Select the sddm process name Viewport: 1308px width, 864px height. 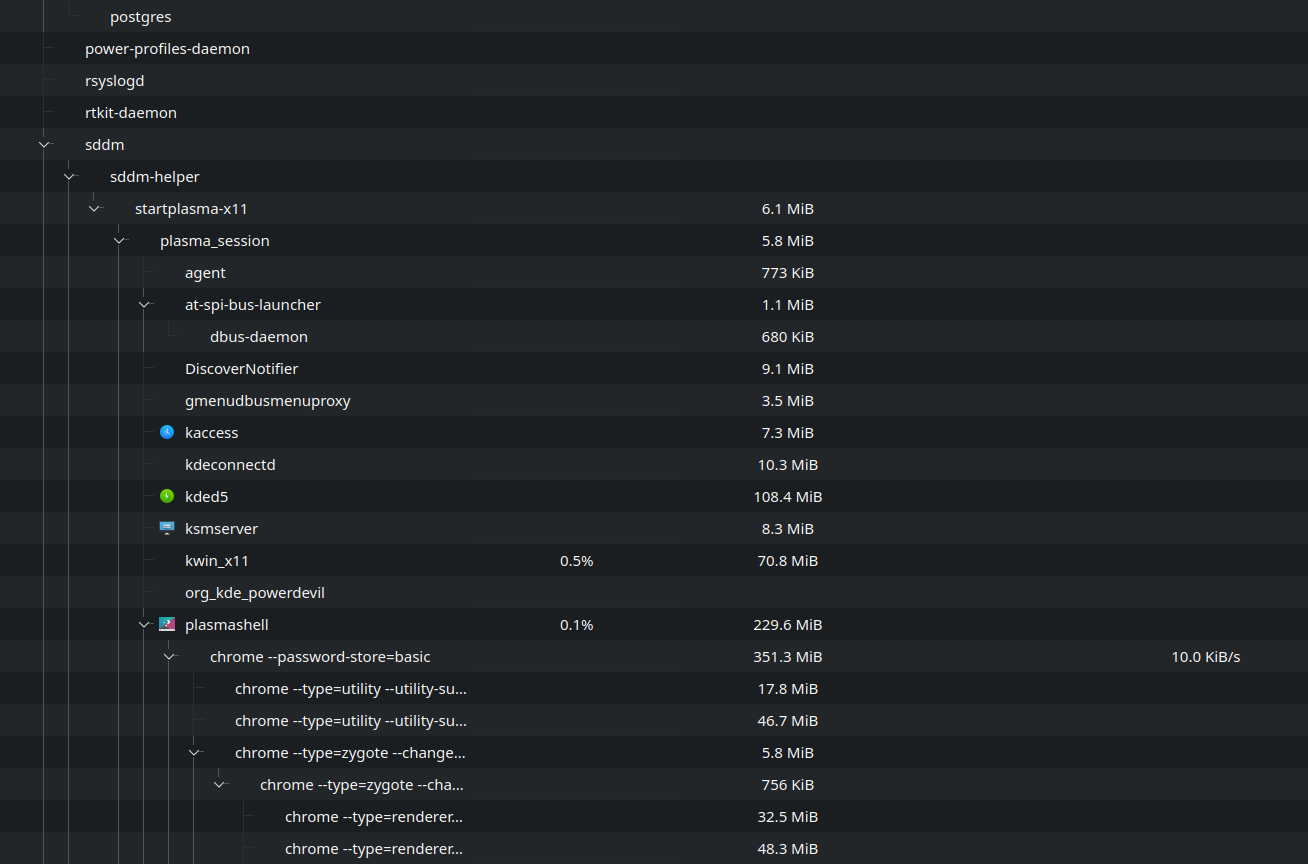(105, 144)
